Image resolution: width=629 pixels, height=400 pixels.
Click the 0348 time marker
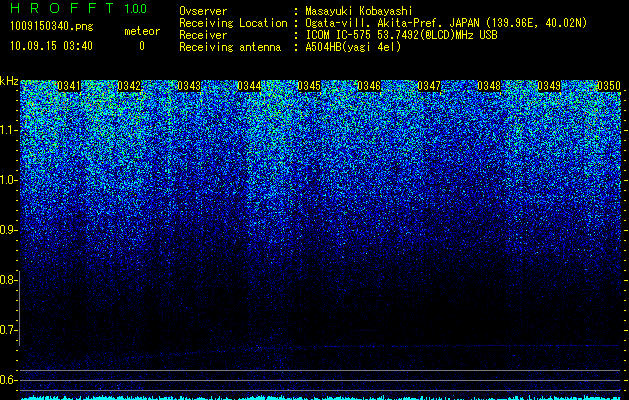pyautogui.click(x=489, y=86)
